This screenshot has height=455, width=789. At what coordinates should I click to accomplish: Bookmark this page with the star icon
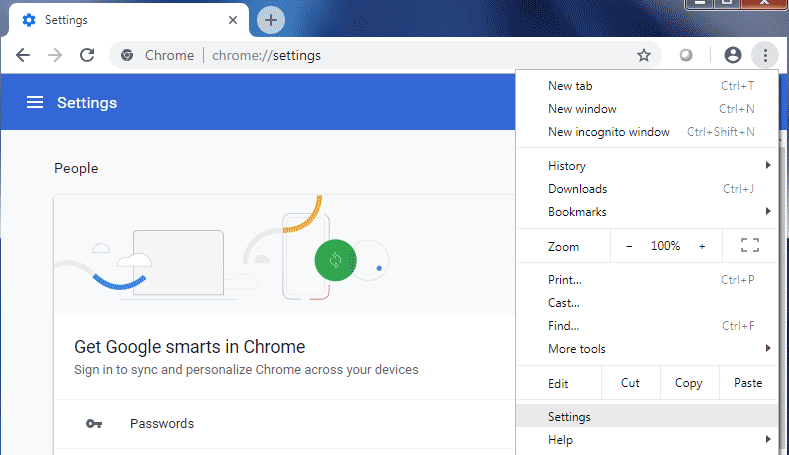tap(644, 55)
